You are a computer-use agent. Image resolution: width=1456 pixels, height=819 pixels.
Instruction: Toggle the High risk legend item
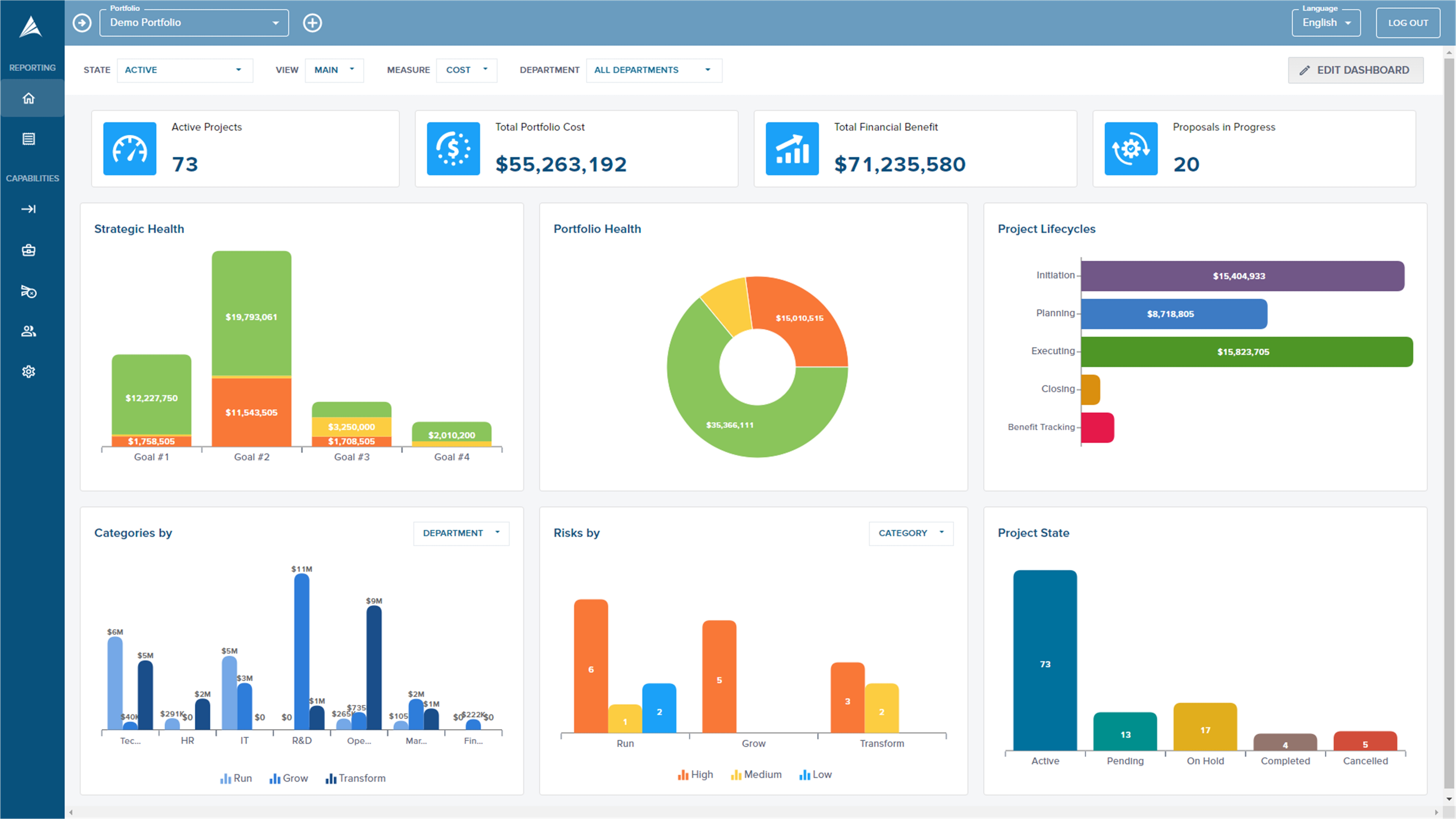[695, 774]
